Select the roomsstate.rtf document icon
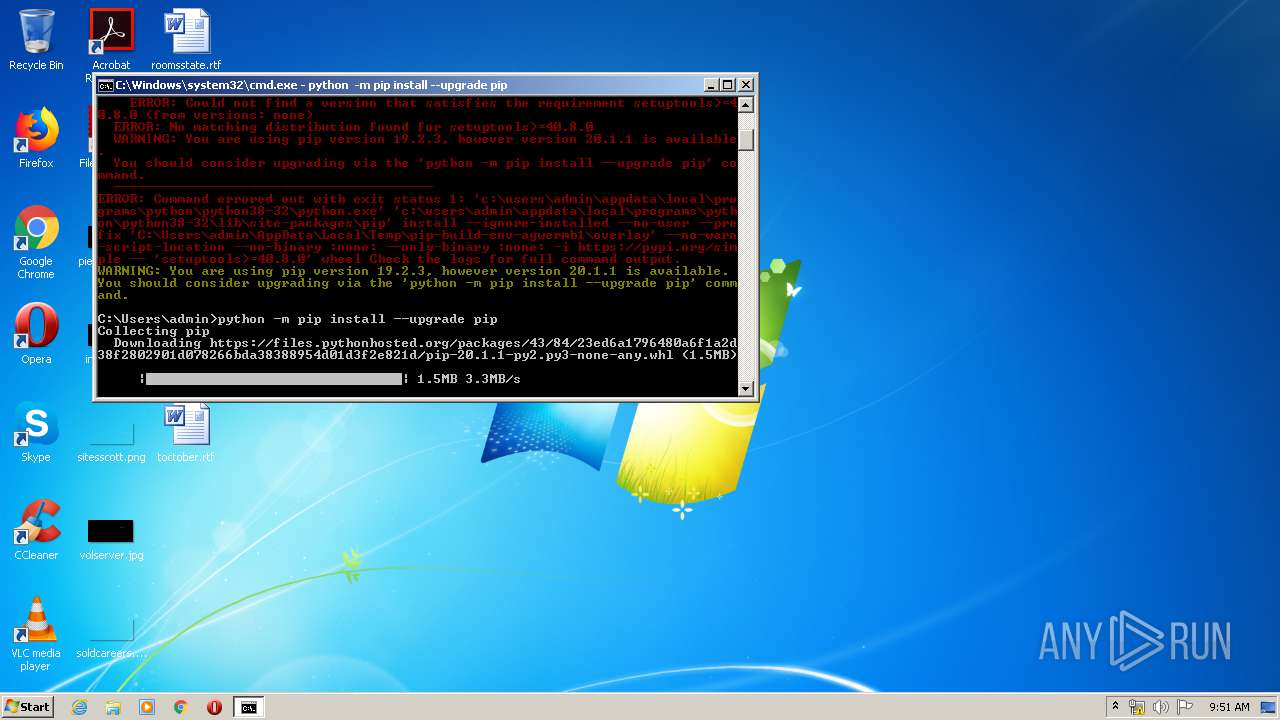The width and height of the screenshot is (1280, 720). pos(186,40)
